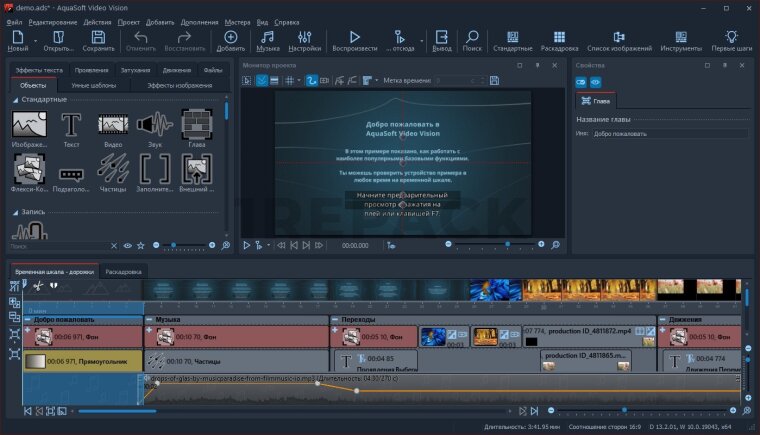Click the Сохранить (Save) toolbar icon
Viewport: 760px width, 435px height.
98,38
